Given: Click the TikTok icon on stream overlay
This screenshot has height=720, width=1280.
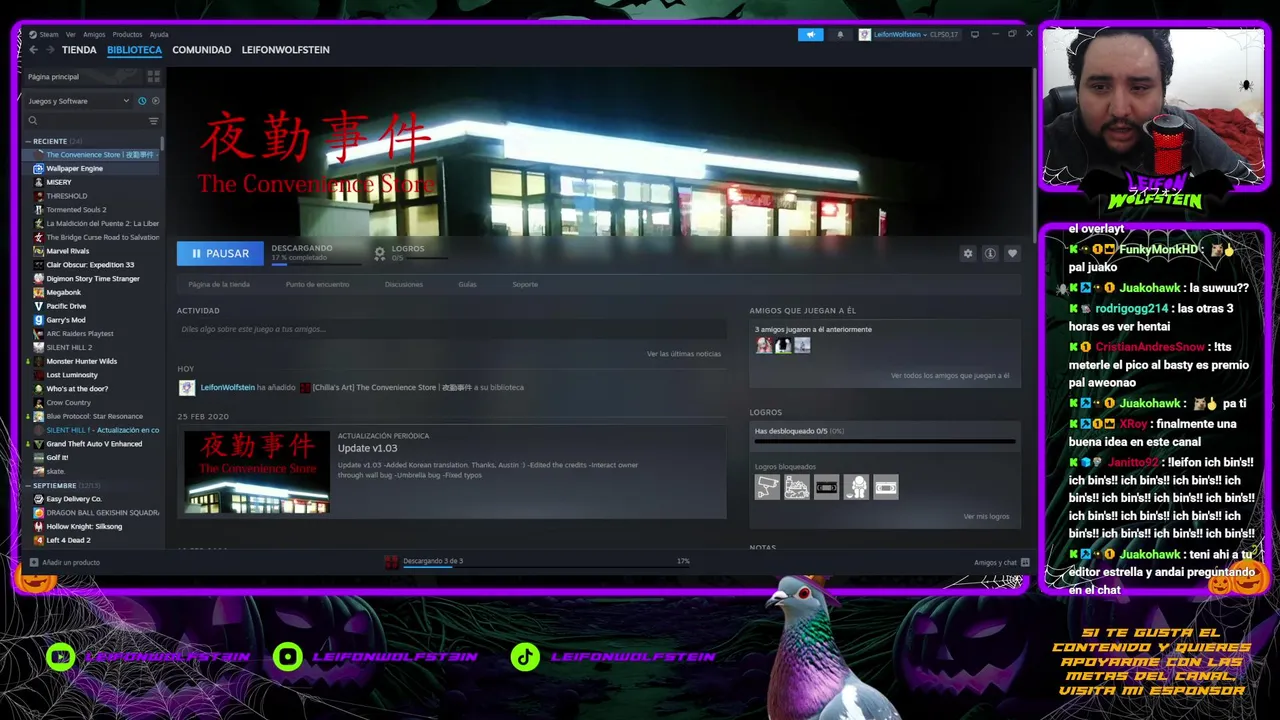Looking at the screenshot, I should [525, 656].
